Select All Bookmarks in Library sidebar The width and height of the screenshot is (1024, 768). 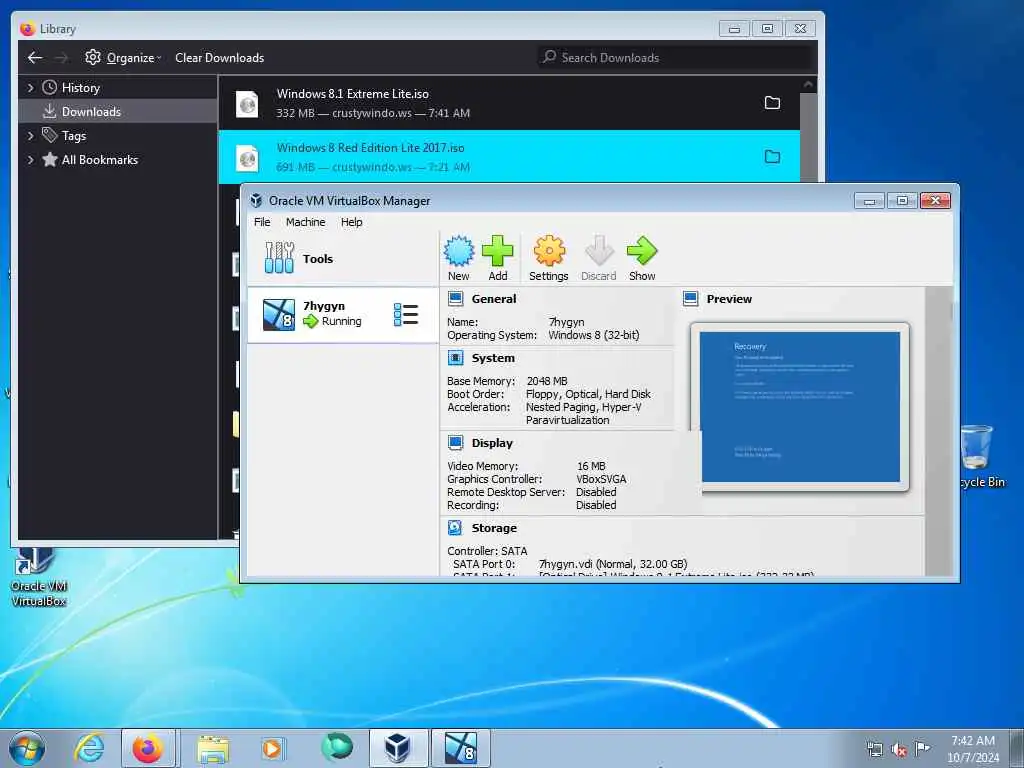point(118,160)
